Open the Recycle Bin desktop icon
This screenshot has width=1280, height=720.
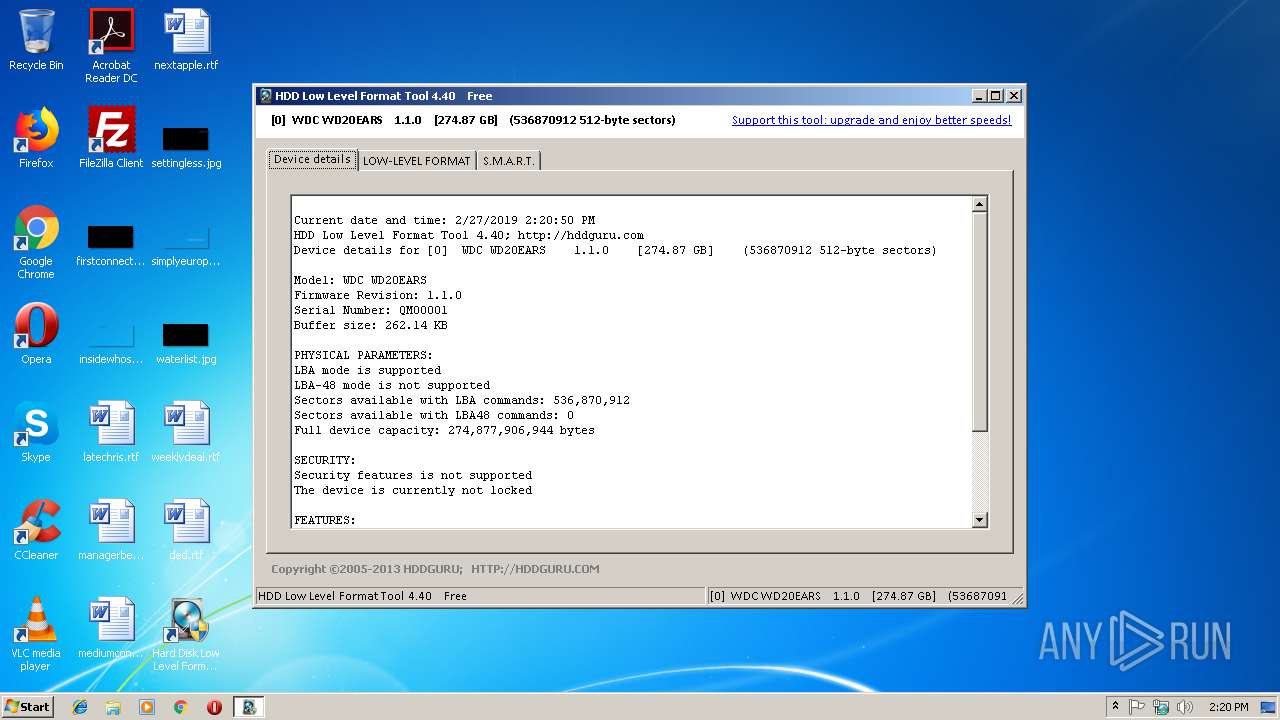[x=36, y=40]
